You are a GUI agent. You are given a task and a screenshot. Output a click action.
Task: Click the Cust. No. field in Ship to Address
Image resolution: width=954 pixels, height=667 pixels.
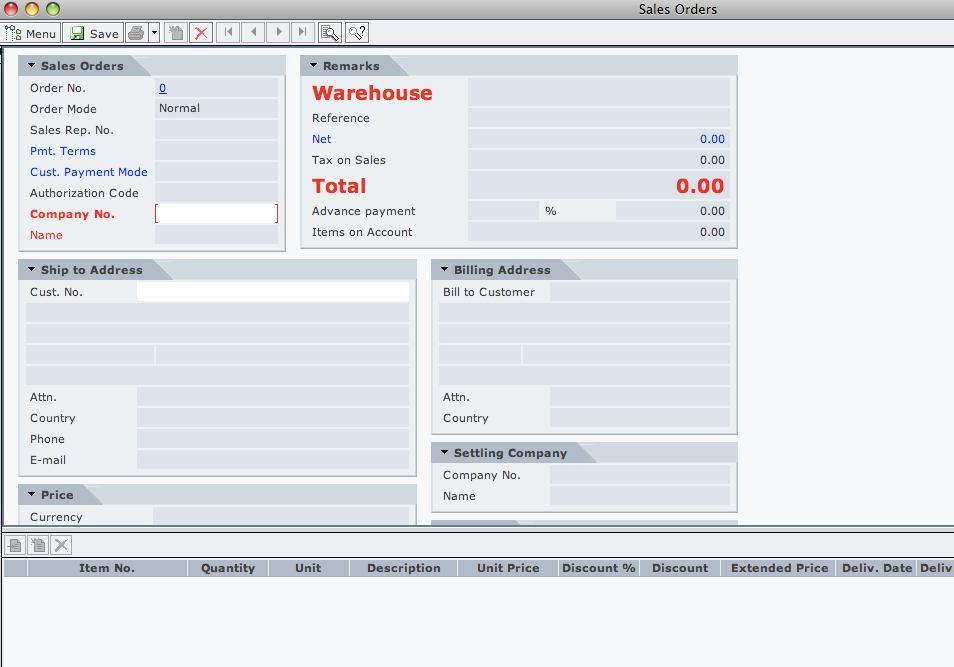coord(273,292)
